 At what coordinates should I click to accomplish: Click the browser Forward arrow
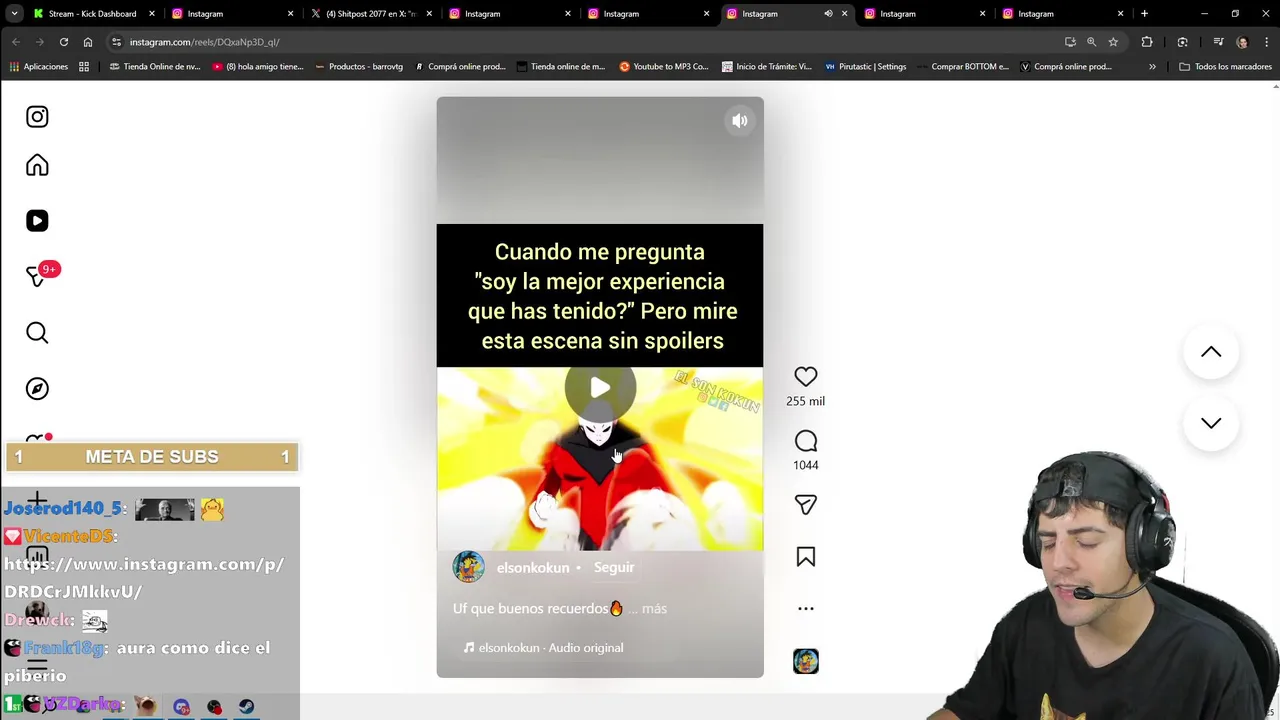tap(40, 42)
